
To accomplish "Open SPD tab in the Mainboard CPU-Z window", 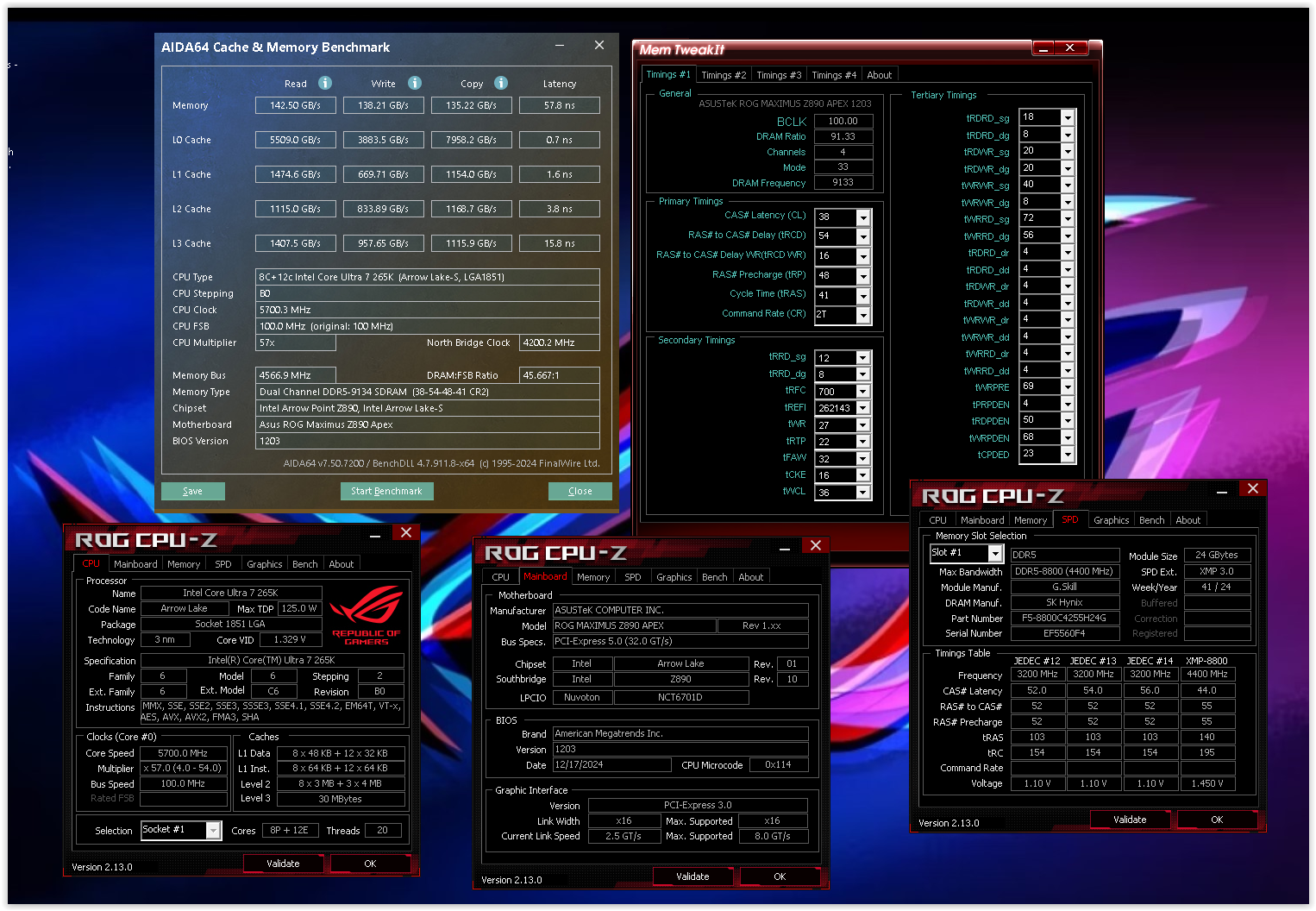I will [x=633, y=577].
